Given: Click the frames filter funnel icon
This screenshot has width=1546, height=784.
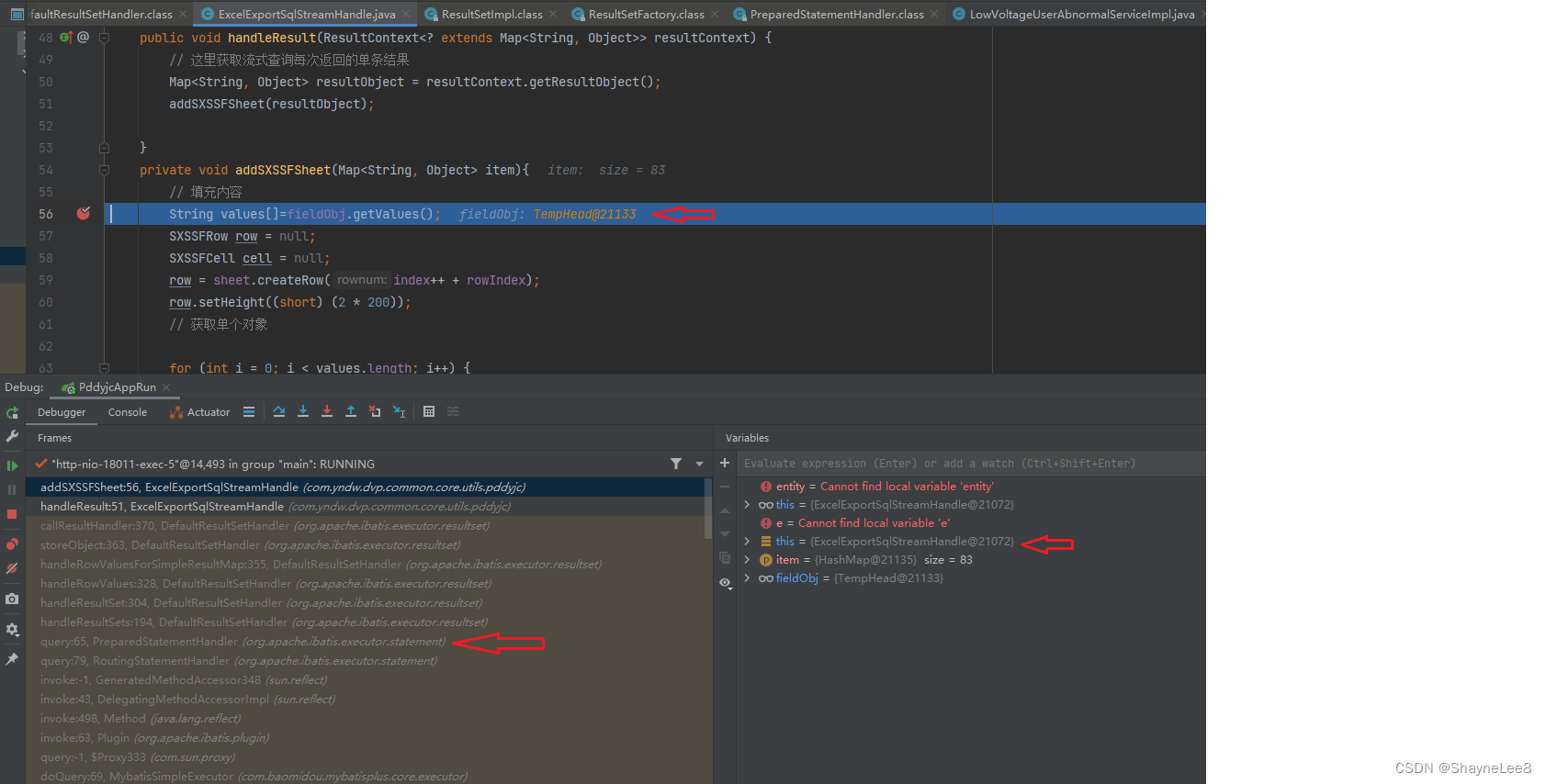Looking at the screenshot, I should [x=676, y=464].
